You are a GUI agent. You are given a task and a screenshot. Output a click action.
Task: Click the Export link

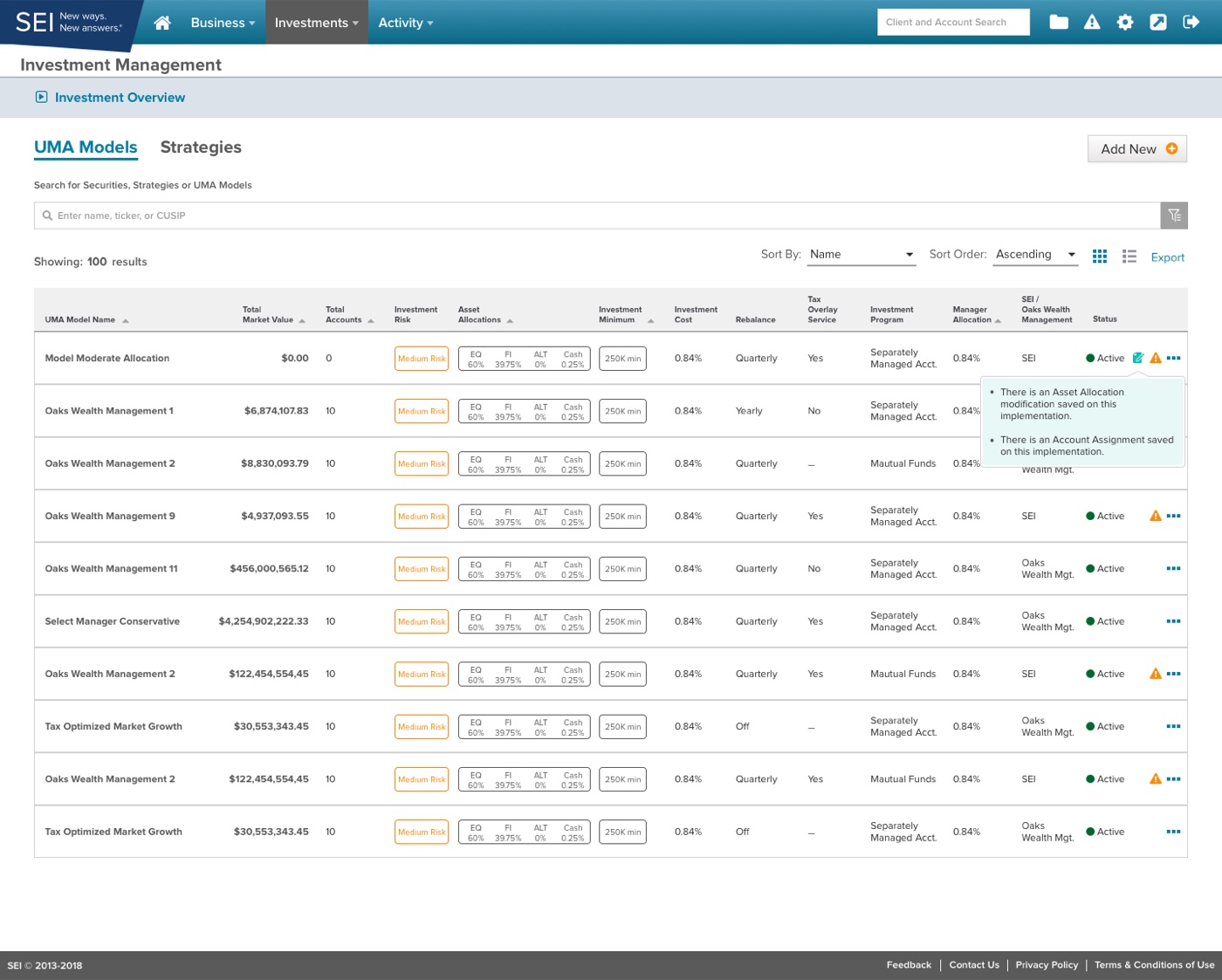coord(1167,257)
